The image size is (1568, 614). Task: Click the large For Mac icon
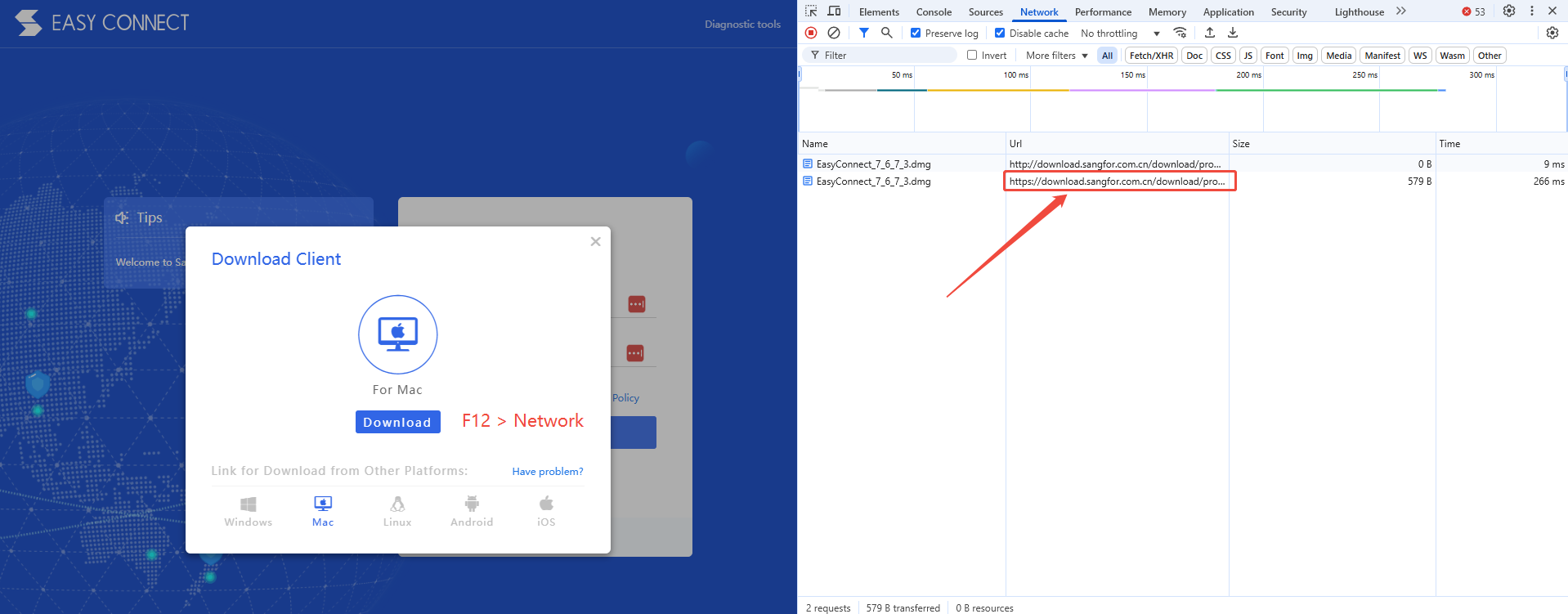tap(398, 334)
